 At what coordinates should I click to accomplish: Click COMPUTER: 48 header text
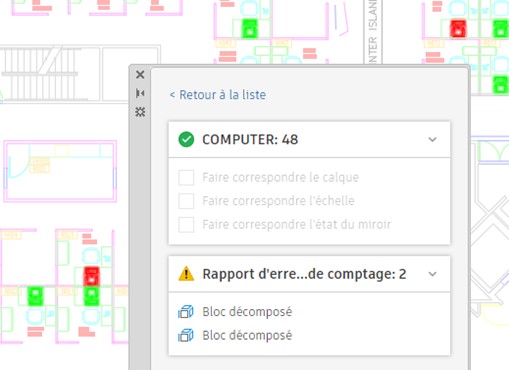[x=250, y=139]
